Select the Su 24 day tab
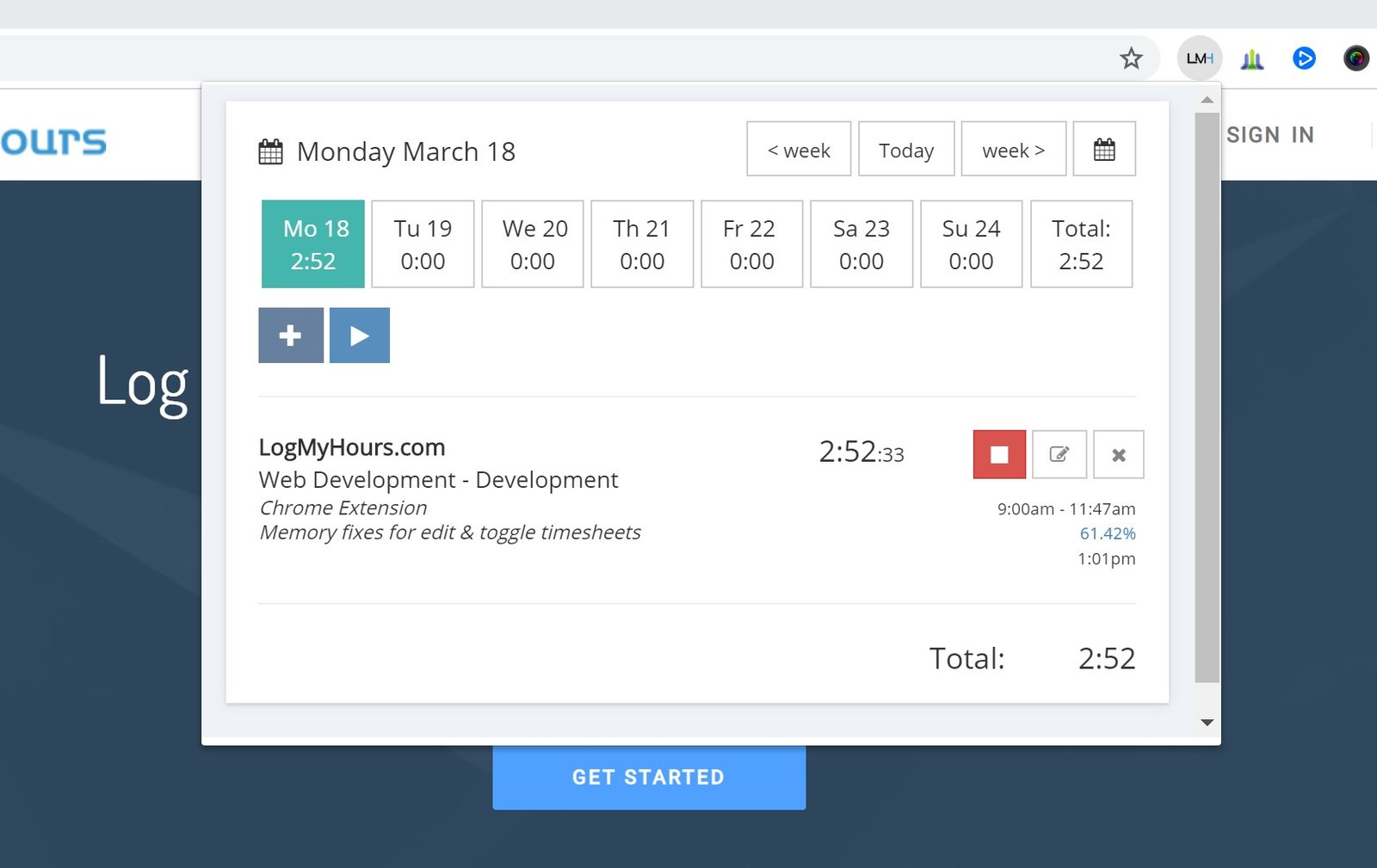Viewport: 1377px width, 868px height. click(971, 244)
